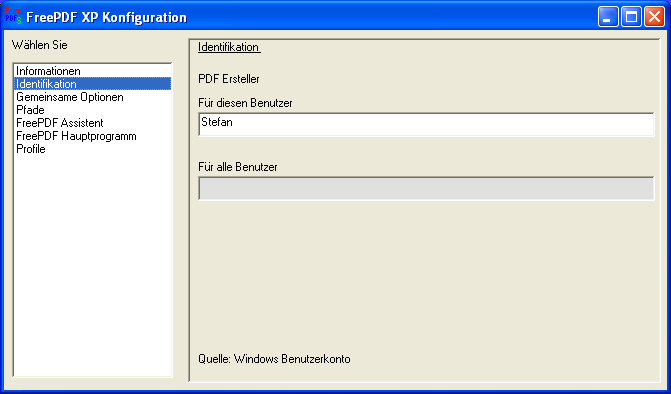Click the FreePDF icon in the title bar
The height and width of the screenshot is (394, 671).
click(13, 16)
